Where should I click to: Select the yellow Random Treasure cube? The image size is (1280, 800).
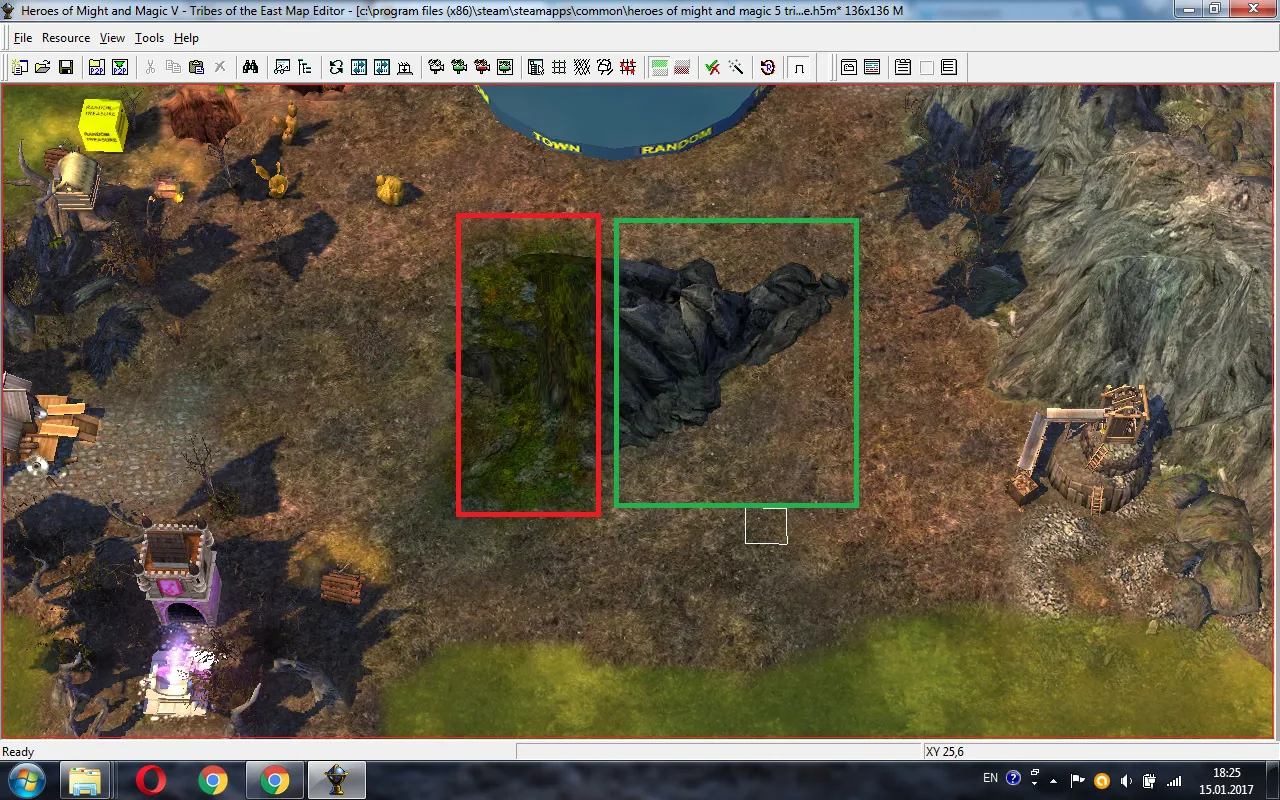[102, 124]
